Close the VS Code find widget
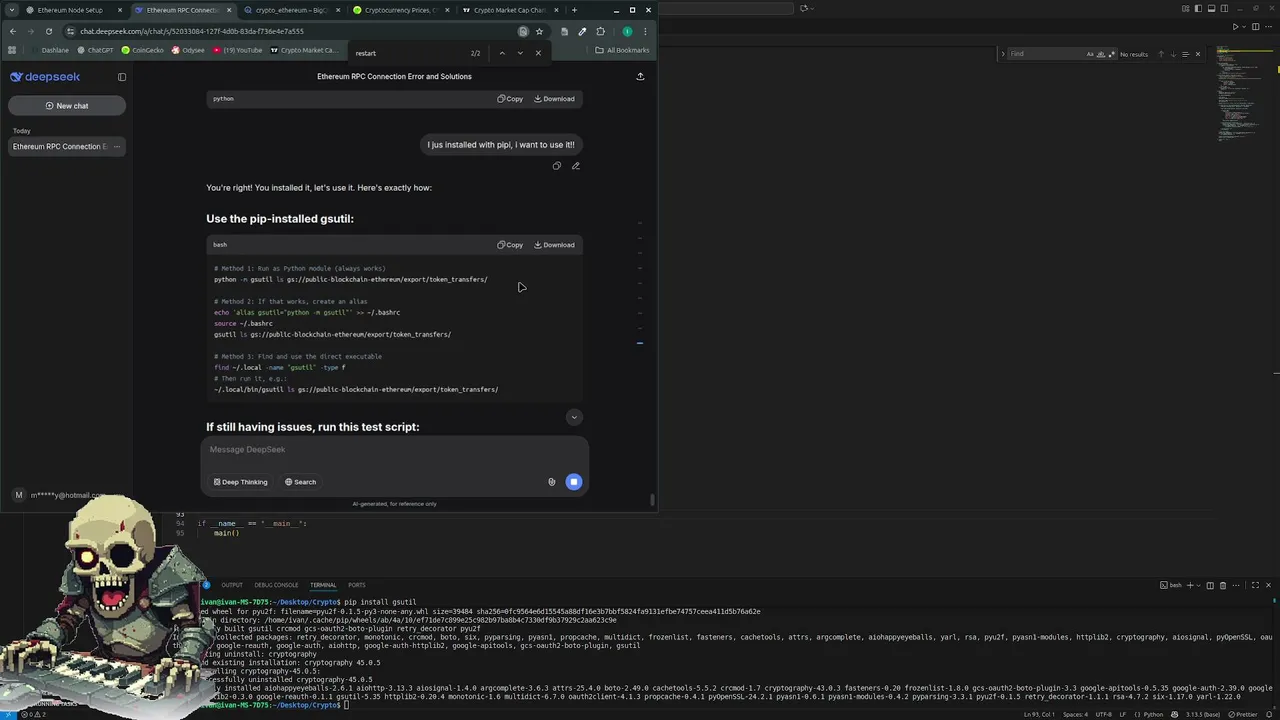Image resolution: width=1280 pixels, height=720 pixels. click(x=1198, y=54)
